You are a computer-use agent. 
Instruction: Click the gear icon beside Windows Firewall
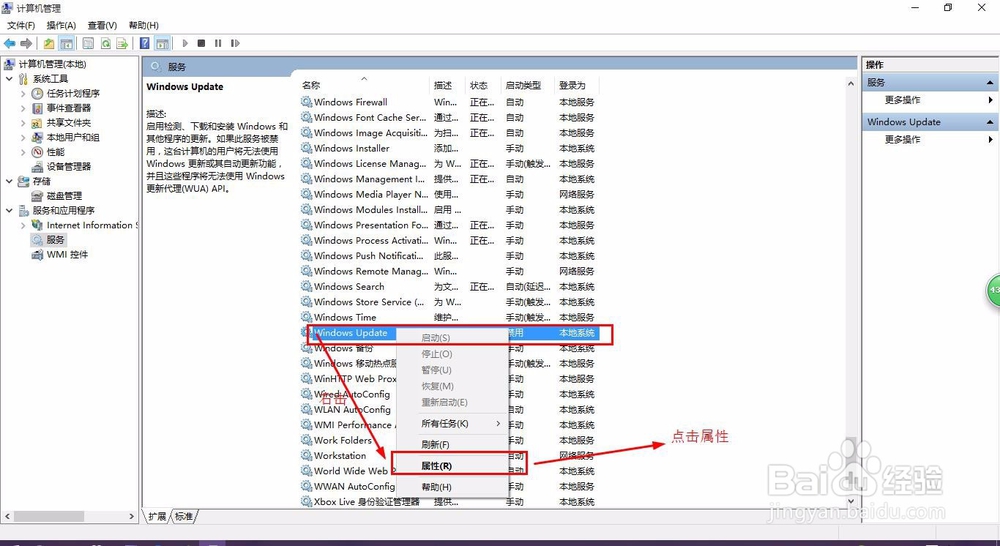(306, 102)
